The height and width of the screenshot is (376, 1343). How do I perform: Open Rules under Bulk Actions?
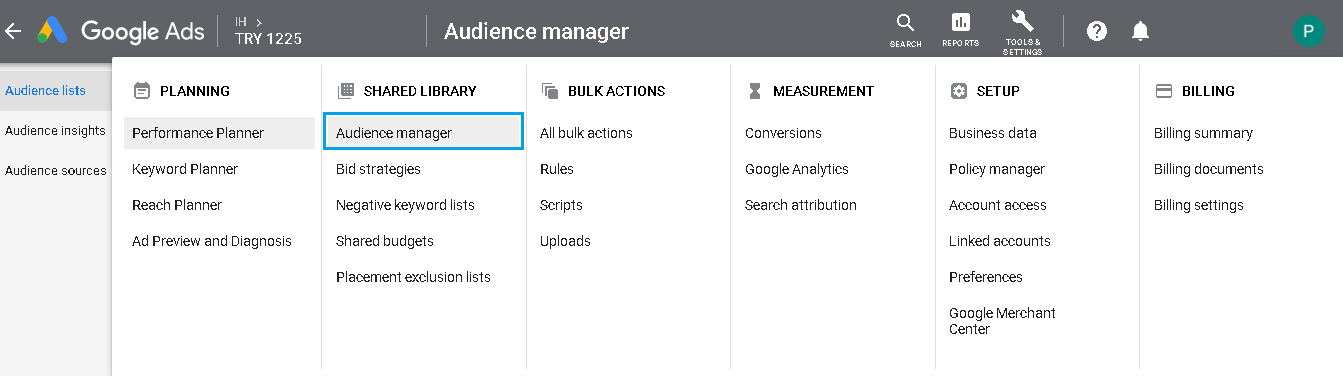click(557, 169)
